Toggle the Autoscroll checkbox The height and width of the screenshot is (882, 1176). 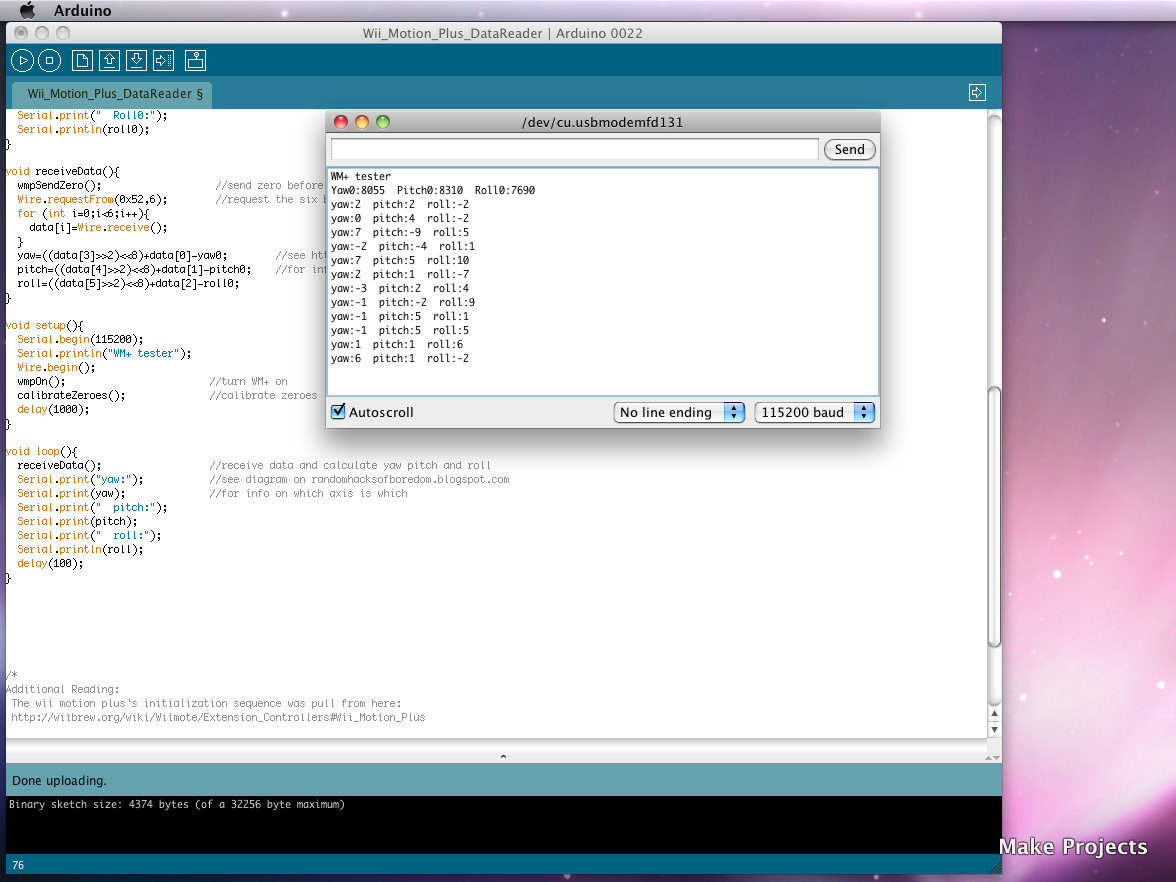[x=338, y=411]
